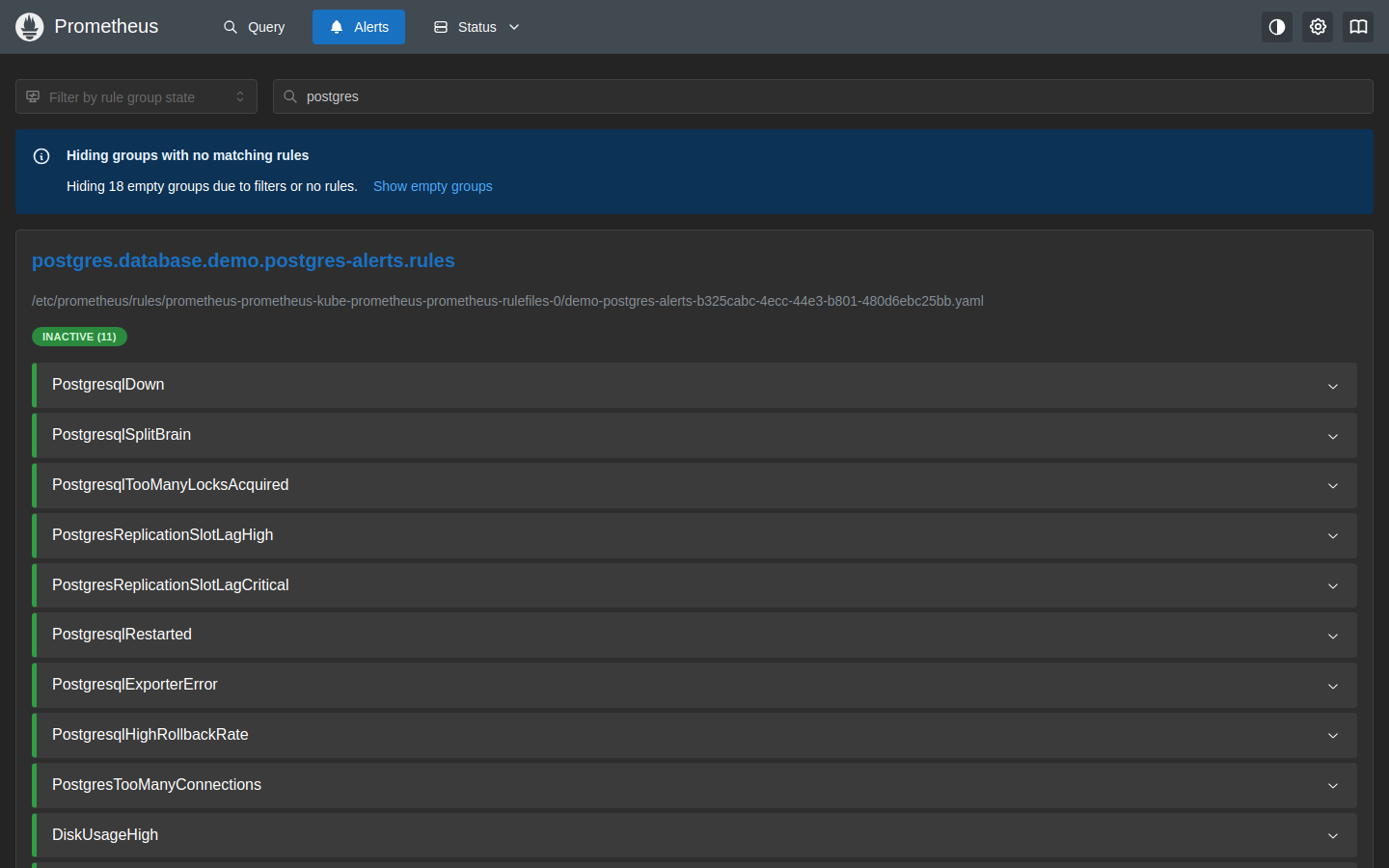The width and height of the screenshot is (1389, 868).
Task: Open the Prometheus home title link
Action: (106, 26)
